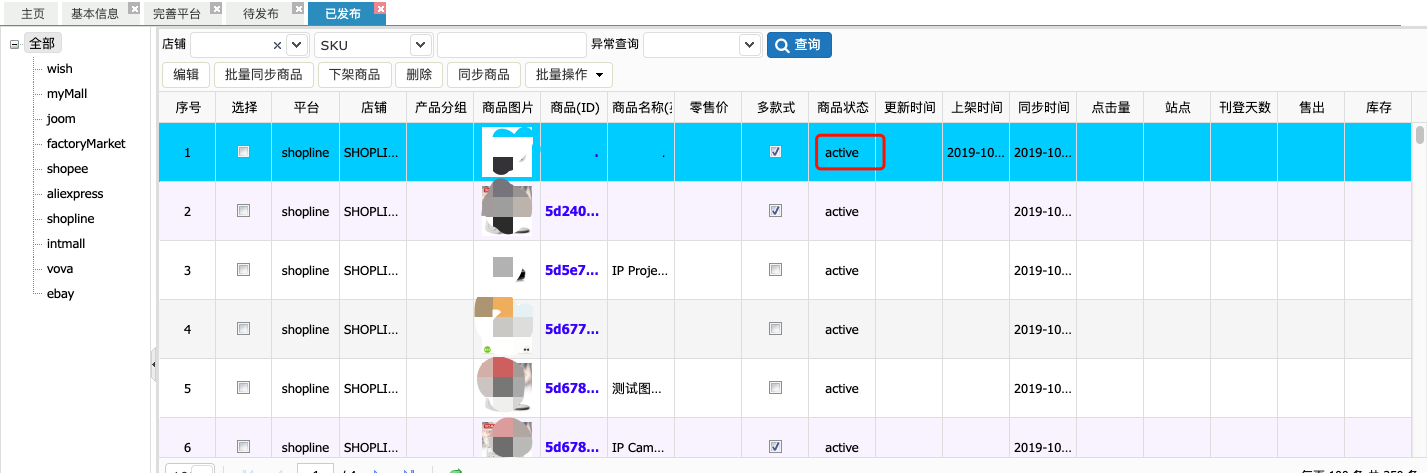
Task: Select myMall in the platform tree
Action: coord(67,94)
